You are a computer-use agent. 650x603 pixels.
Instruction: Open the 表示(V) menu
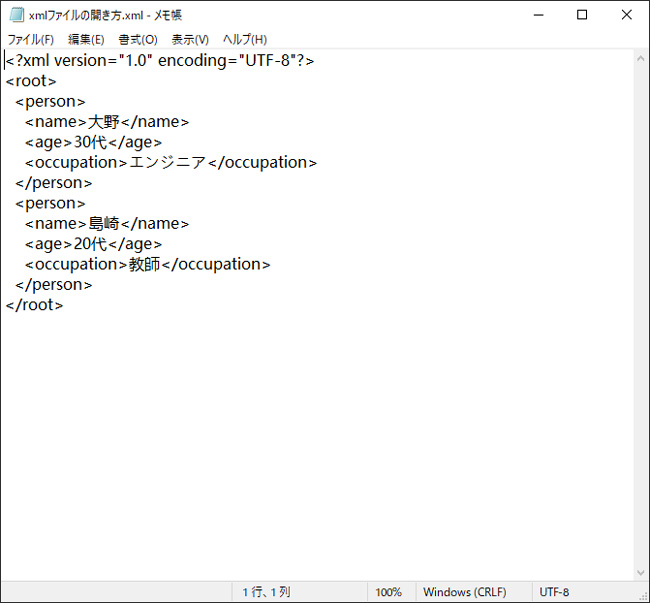pyautogui.click(x=190, y=39)
